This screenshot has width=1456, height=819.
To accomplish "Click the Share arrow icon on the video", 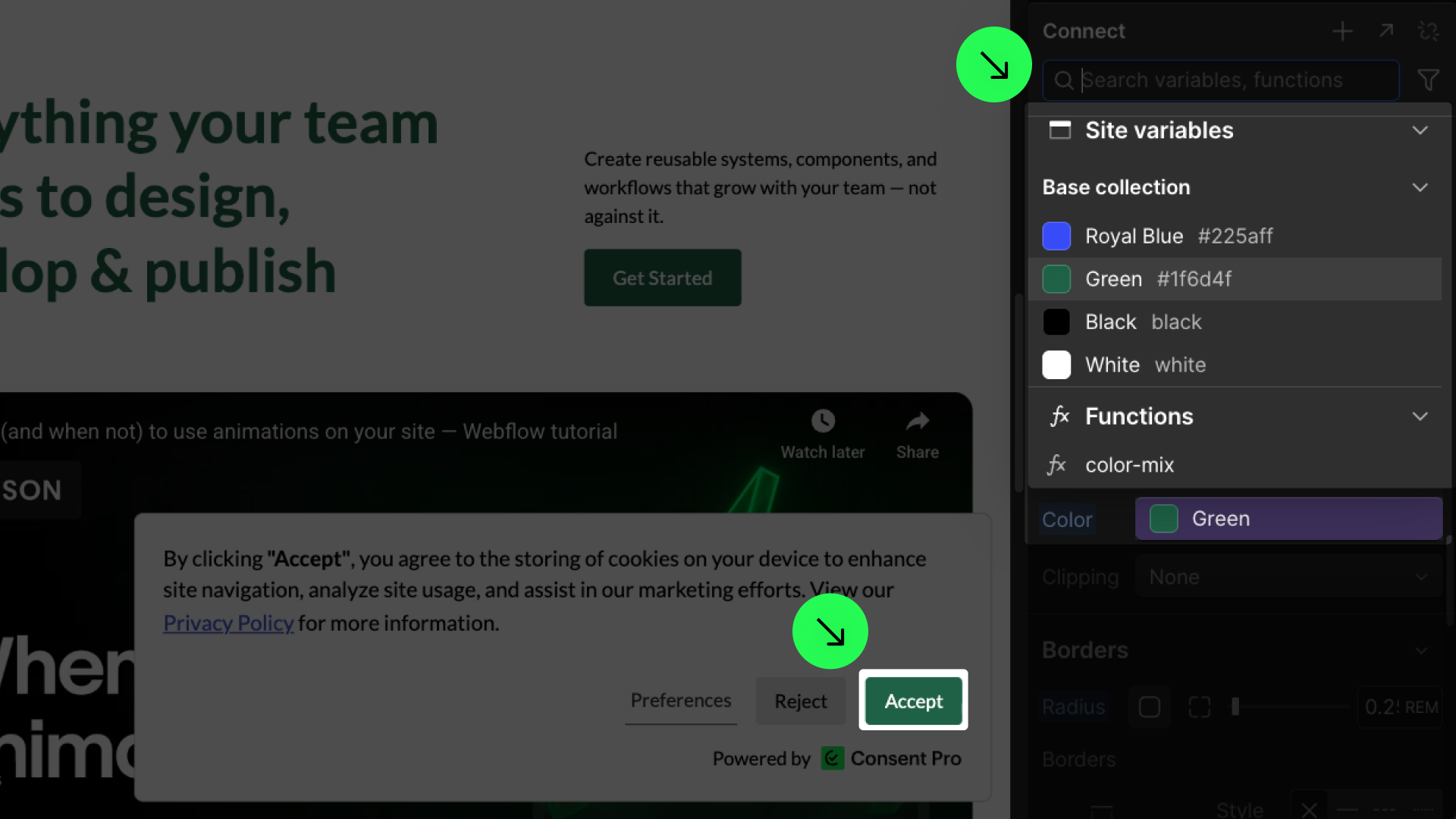I will (x=918, y=421).
